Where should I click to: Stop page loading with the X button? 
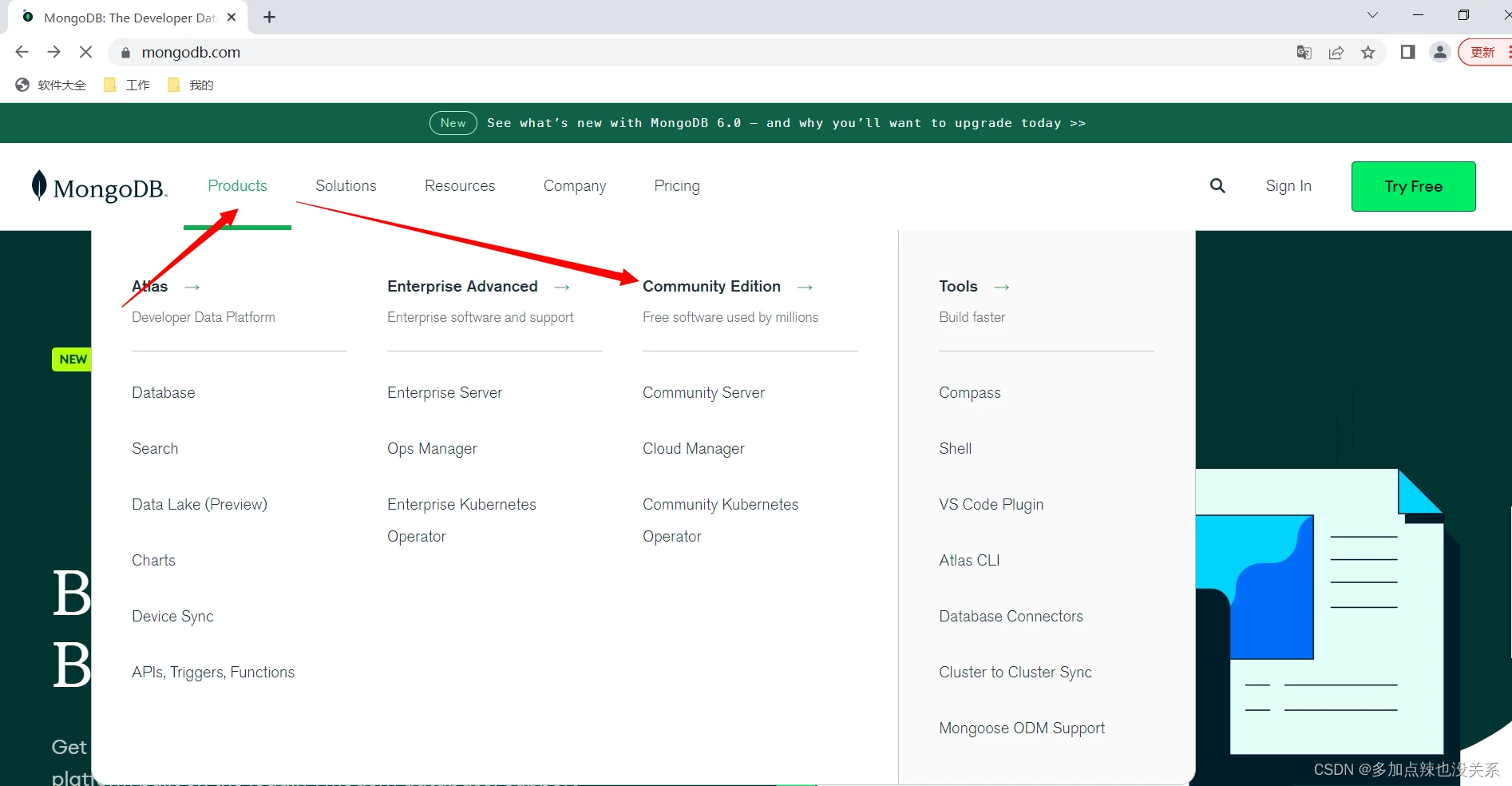point(85,52)
